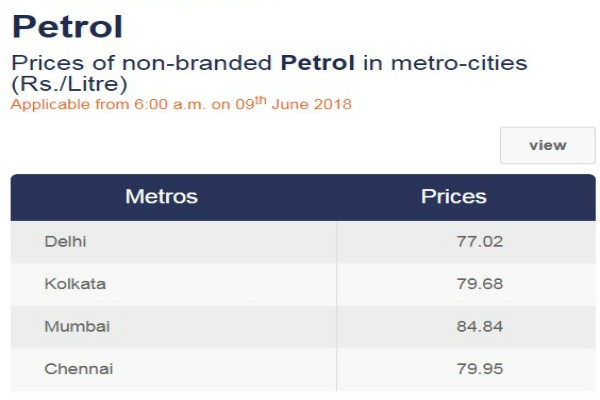Image resolution: width=600 pixels, height=400 pixels.
Task: Click the bold Petrol word in subtitle
Action: click(x=318, y=63)
